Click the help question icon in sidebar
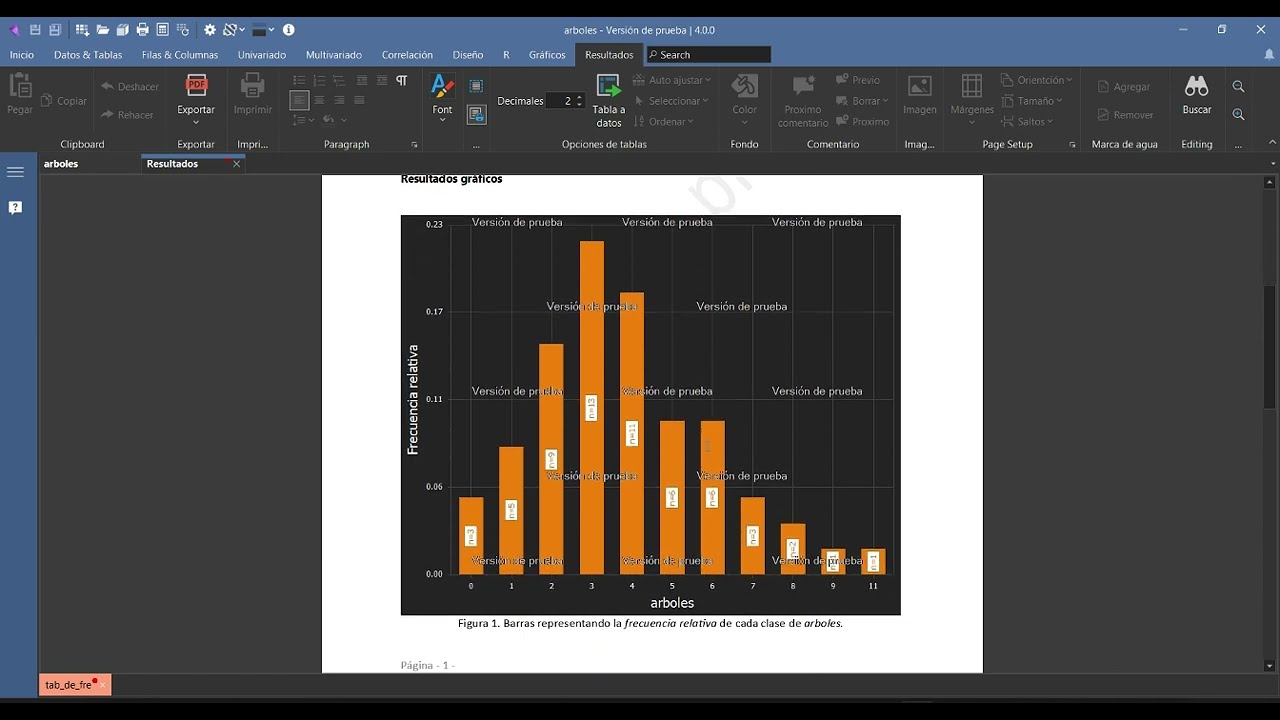The image size is (1280, 720). coord(15,207)
